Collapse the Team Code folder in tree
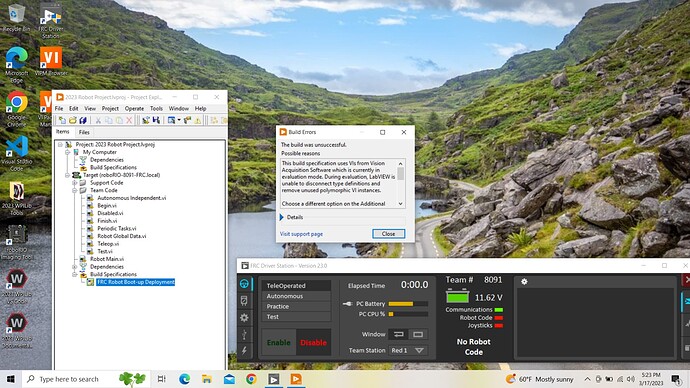This screenshot has width=690, height=388. click(x=74, y=190)
